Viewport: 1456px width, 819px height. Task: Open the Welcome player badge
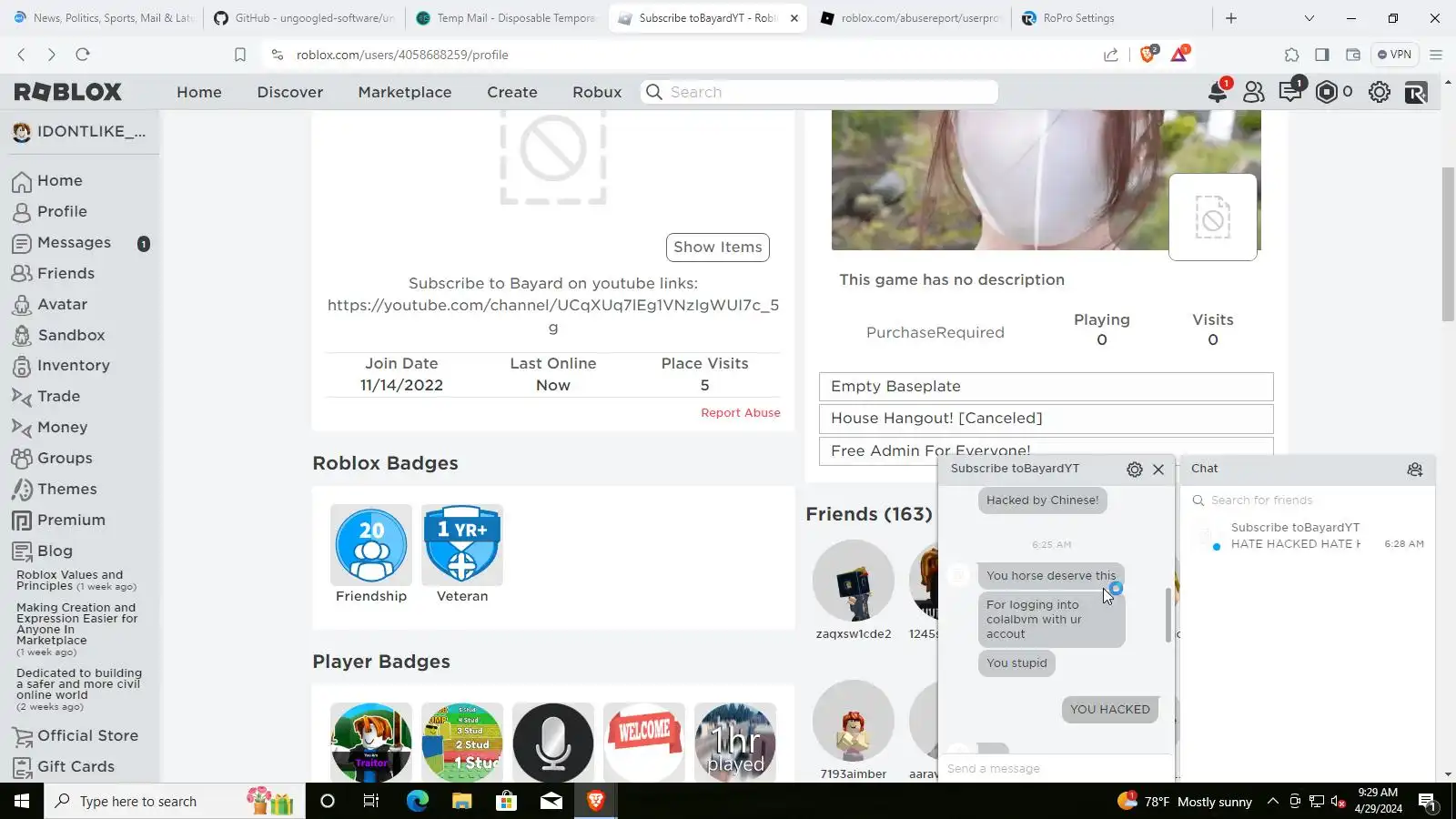coord(644,743)
